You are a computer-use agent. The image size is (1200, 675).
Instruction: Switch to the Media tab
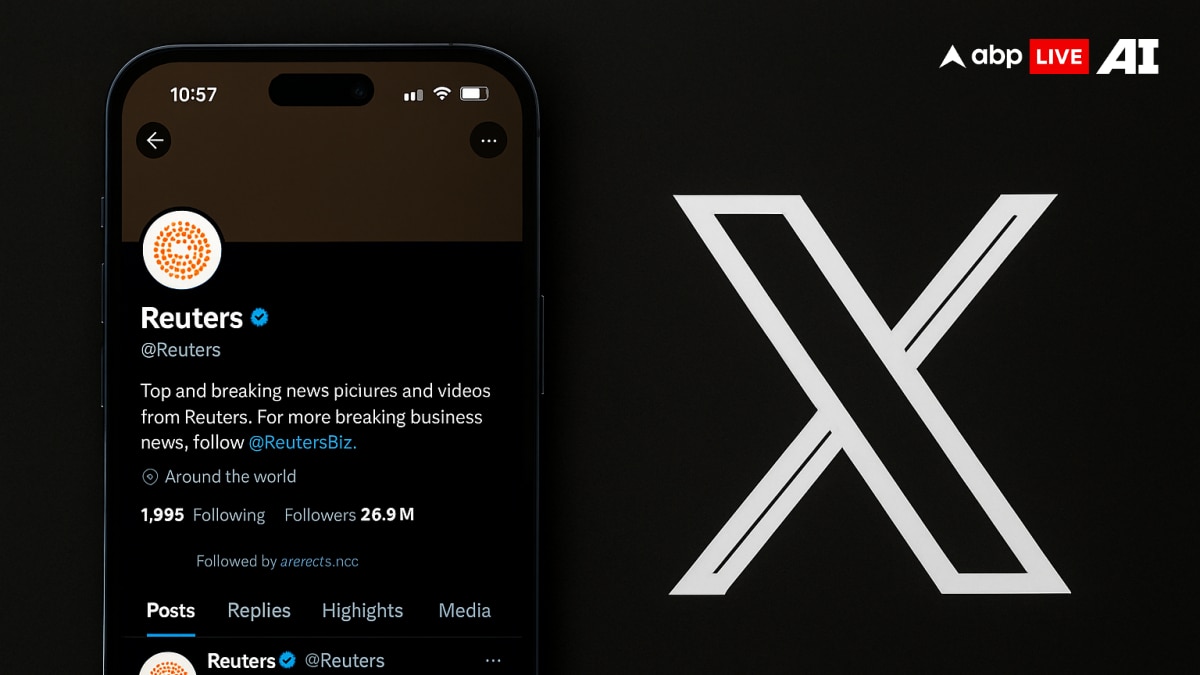pyautogui.click(x=465, y=610)
